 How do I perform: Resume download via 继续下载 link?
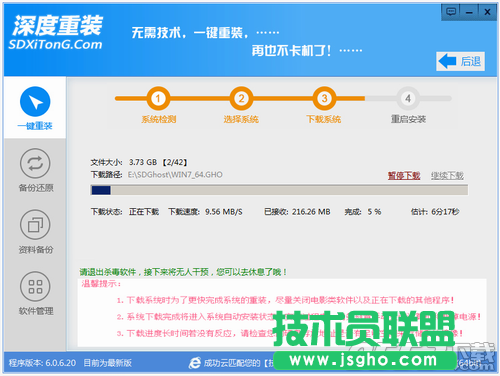447,175
